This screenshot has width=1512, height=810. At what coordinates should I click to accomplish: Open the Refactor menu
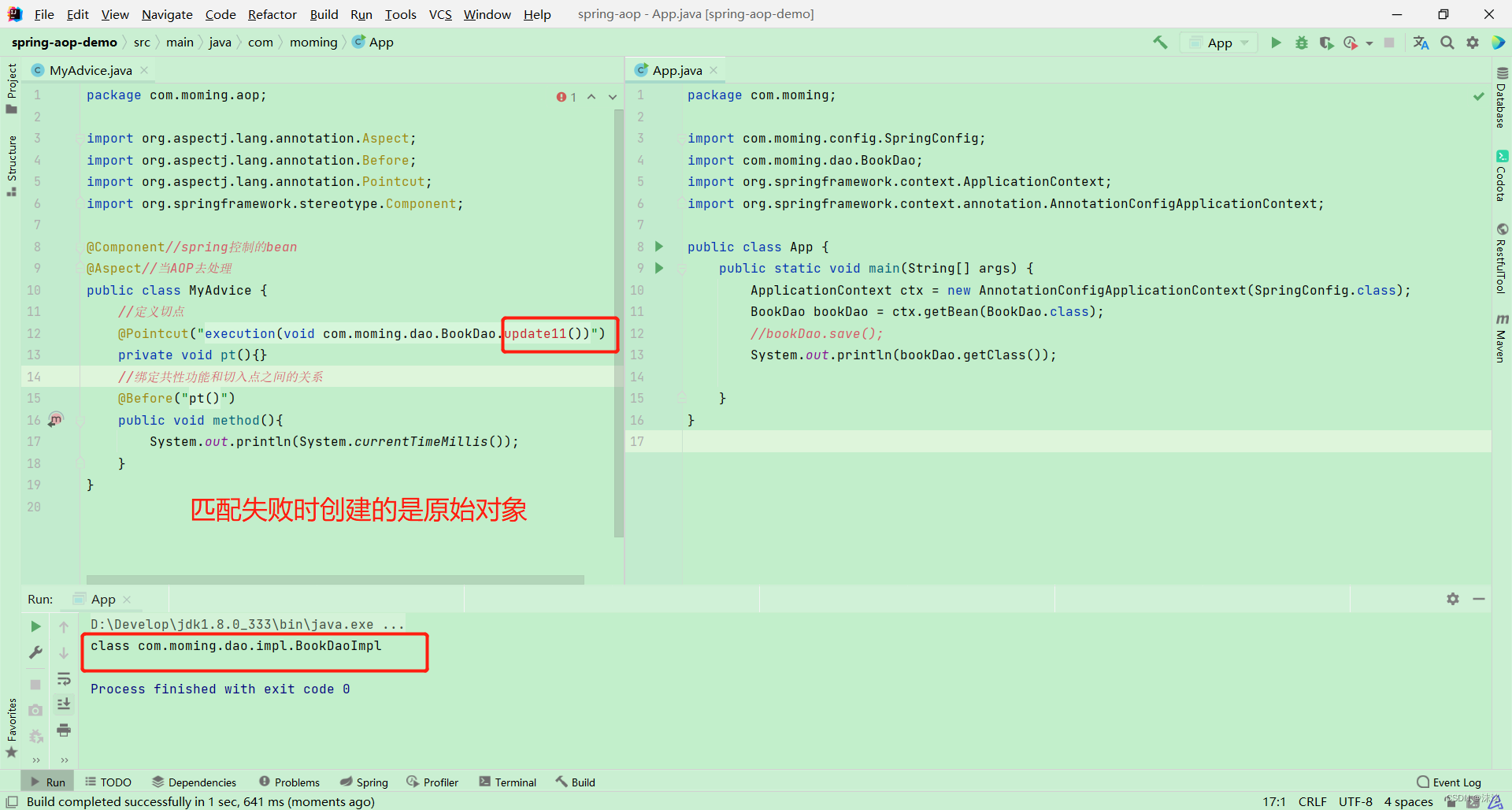coord(272,14)
